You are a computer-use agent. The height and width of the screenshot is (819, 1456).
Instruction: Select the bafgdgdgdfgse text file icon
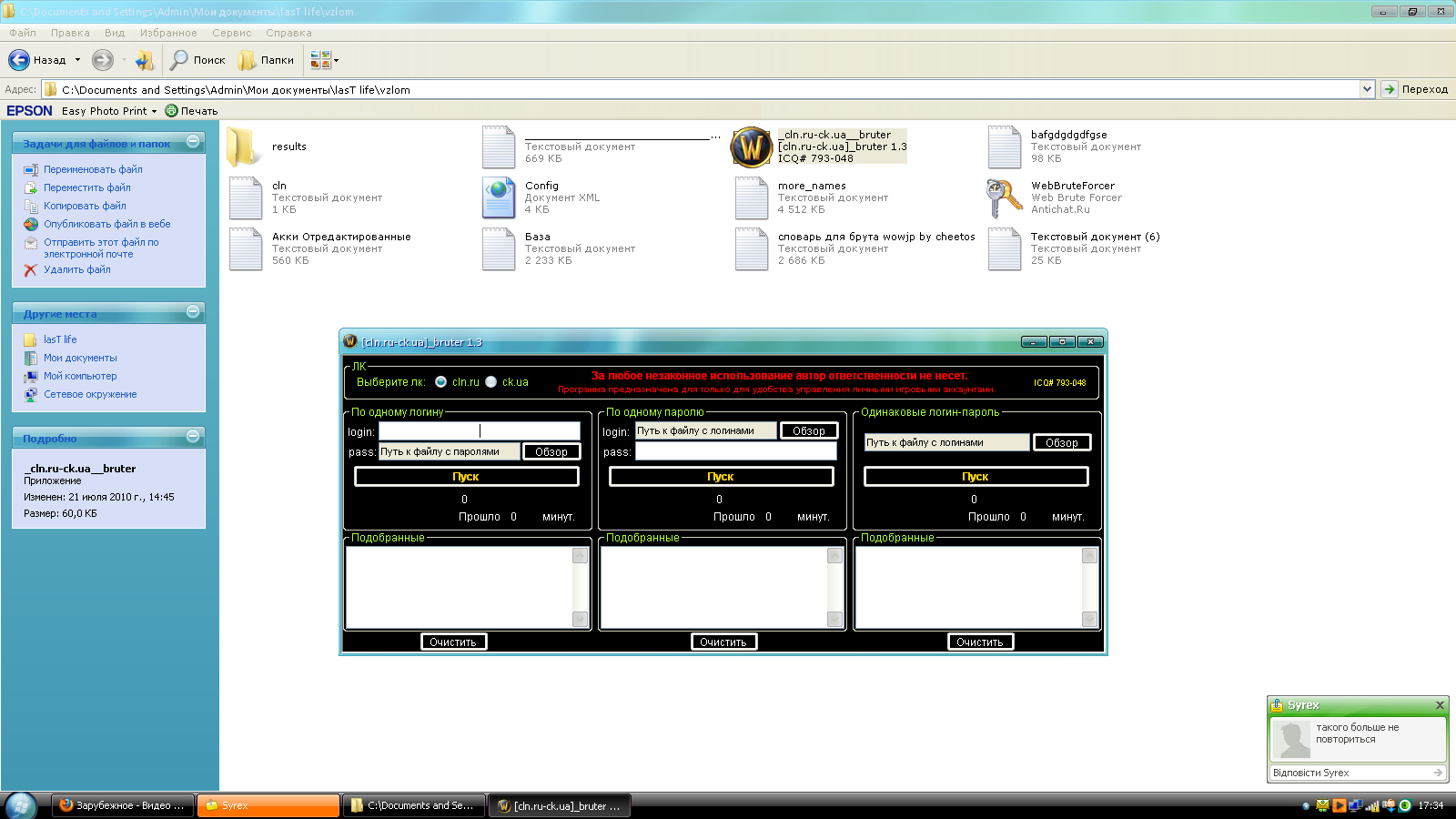click(1005, 147)
